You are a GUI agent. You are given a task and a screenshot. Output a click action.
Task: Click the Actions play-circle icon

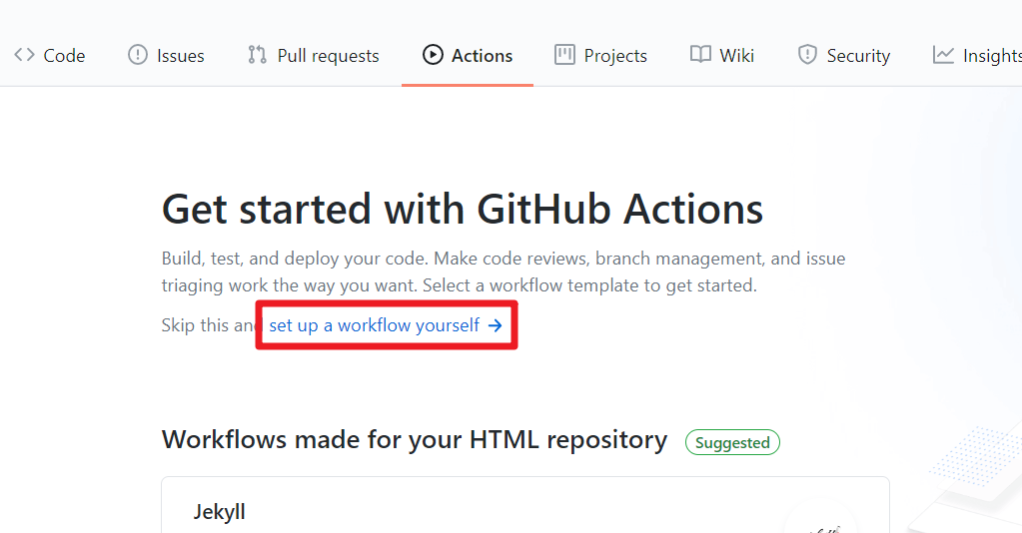click(x=432, y=55)
